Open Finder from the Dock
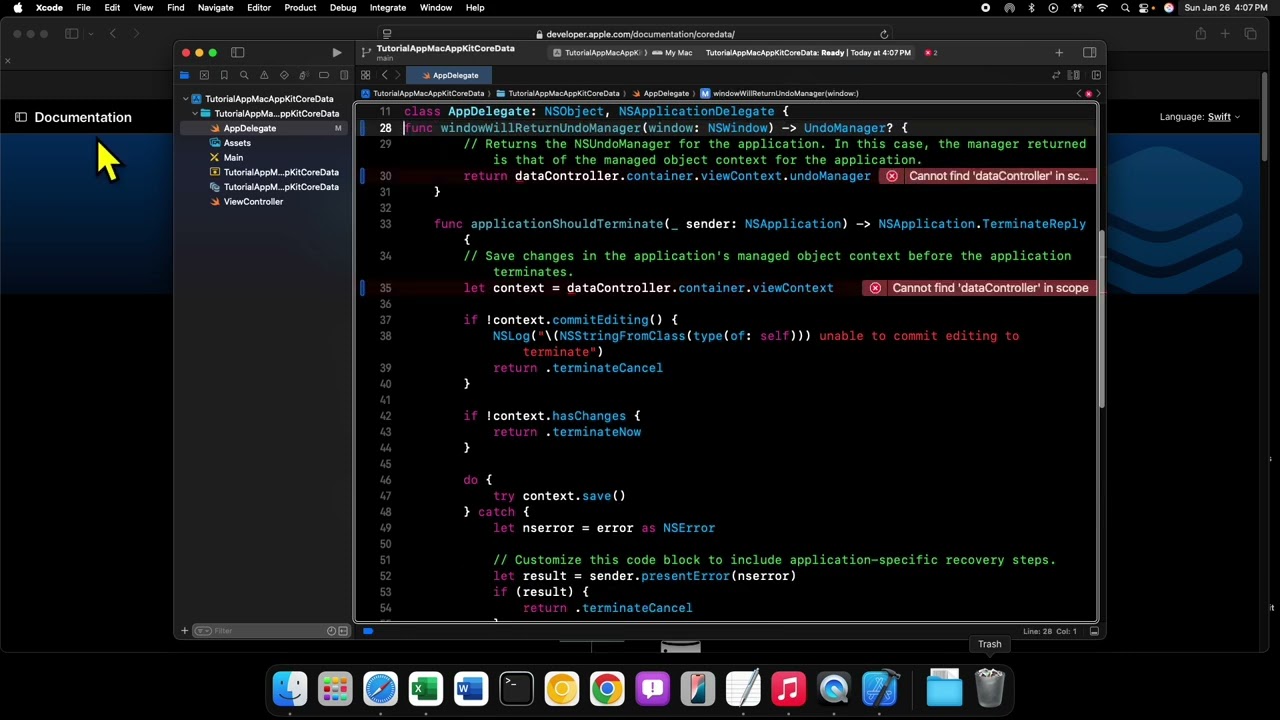Screen dimensions: 1280x720 (290, 689)
